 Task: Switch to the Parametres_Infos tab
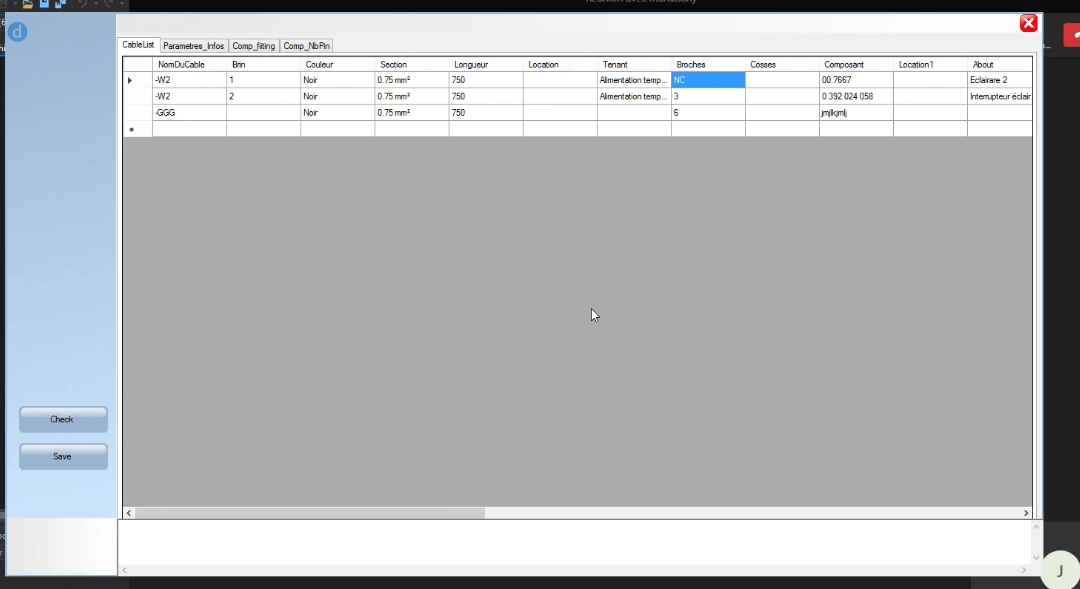pos(193,46)
